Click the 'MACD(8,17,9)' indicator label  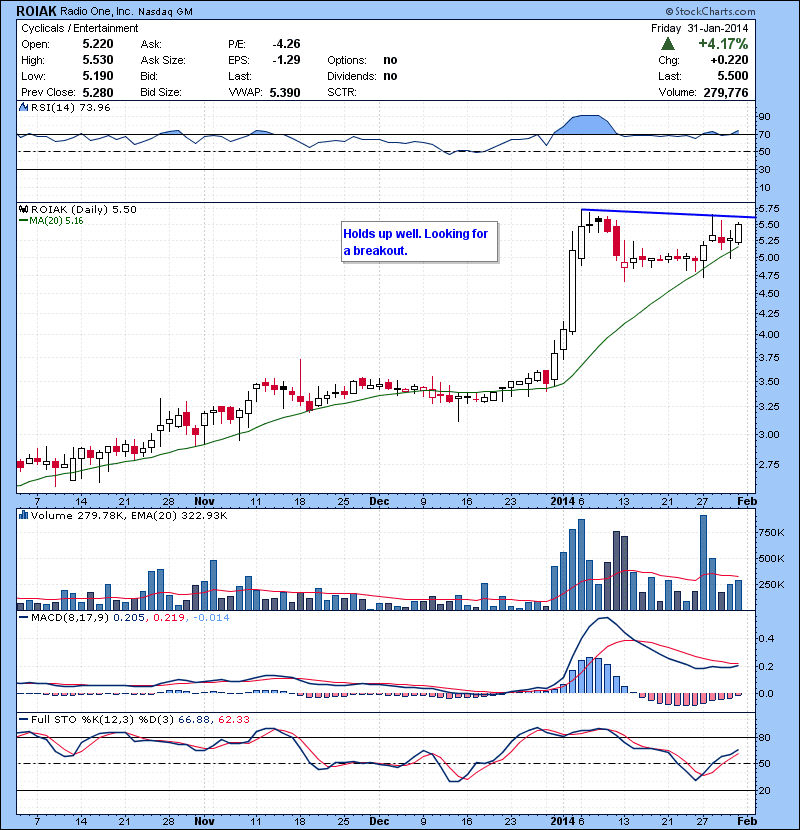(x=70, y=617)
